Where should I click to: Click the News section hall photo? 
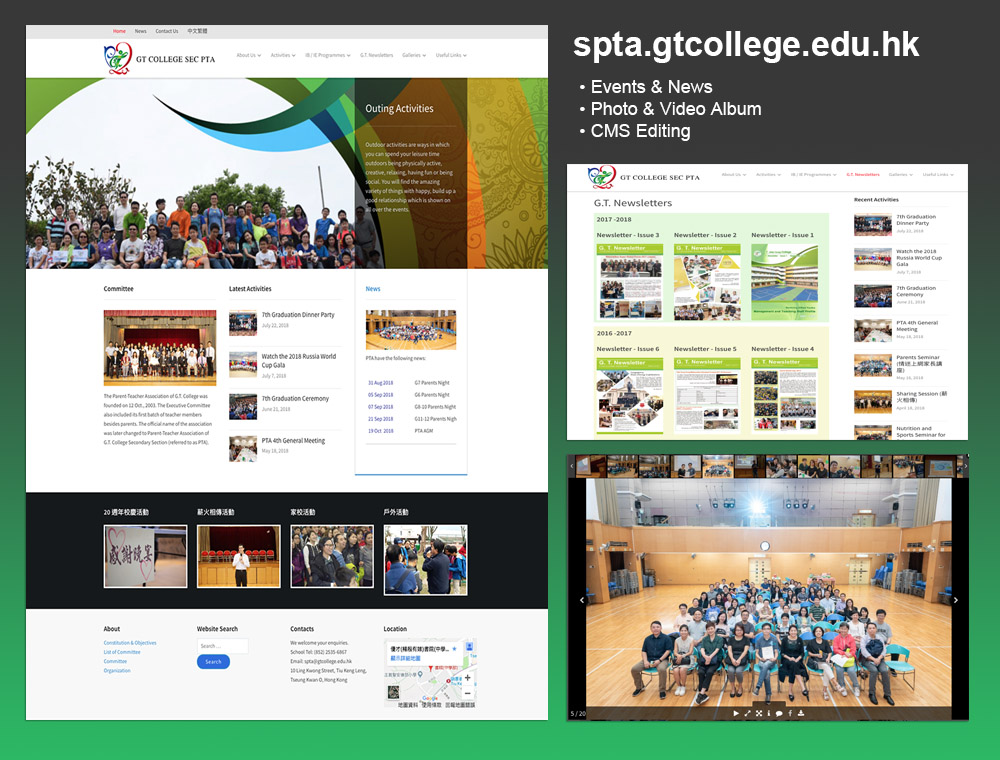pos(411,330)
